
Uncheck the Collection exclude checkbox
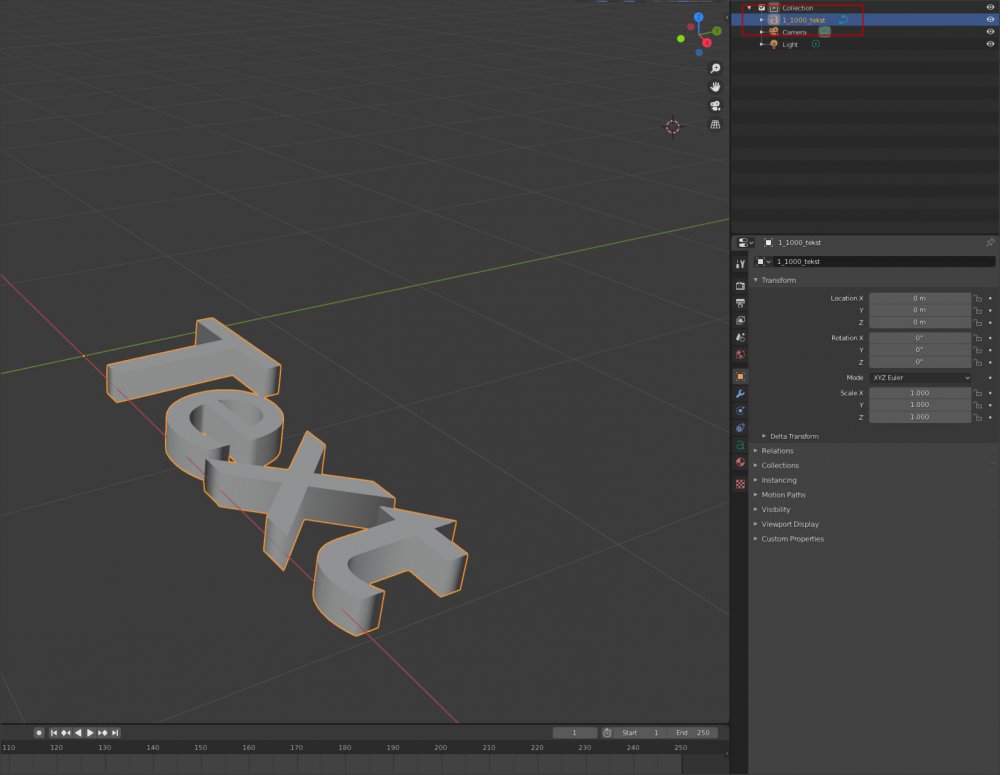(762, 8)
